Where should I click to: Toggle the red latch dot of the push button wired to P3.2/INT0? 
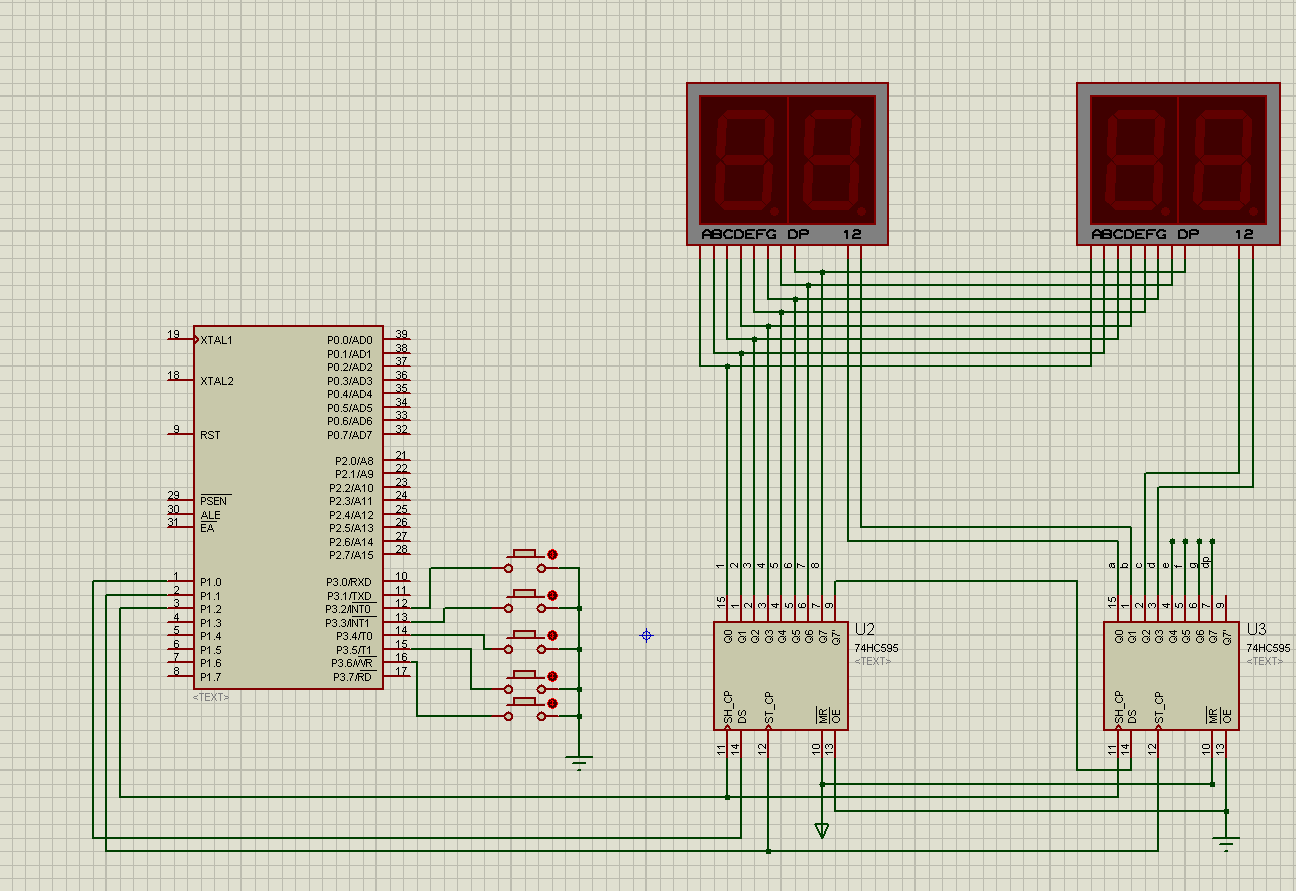coord(551,553)
